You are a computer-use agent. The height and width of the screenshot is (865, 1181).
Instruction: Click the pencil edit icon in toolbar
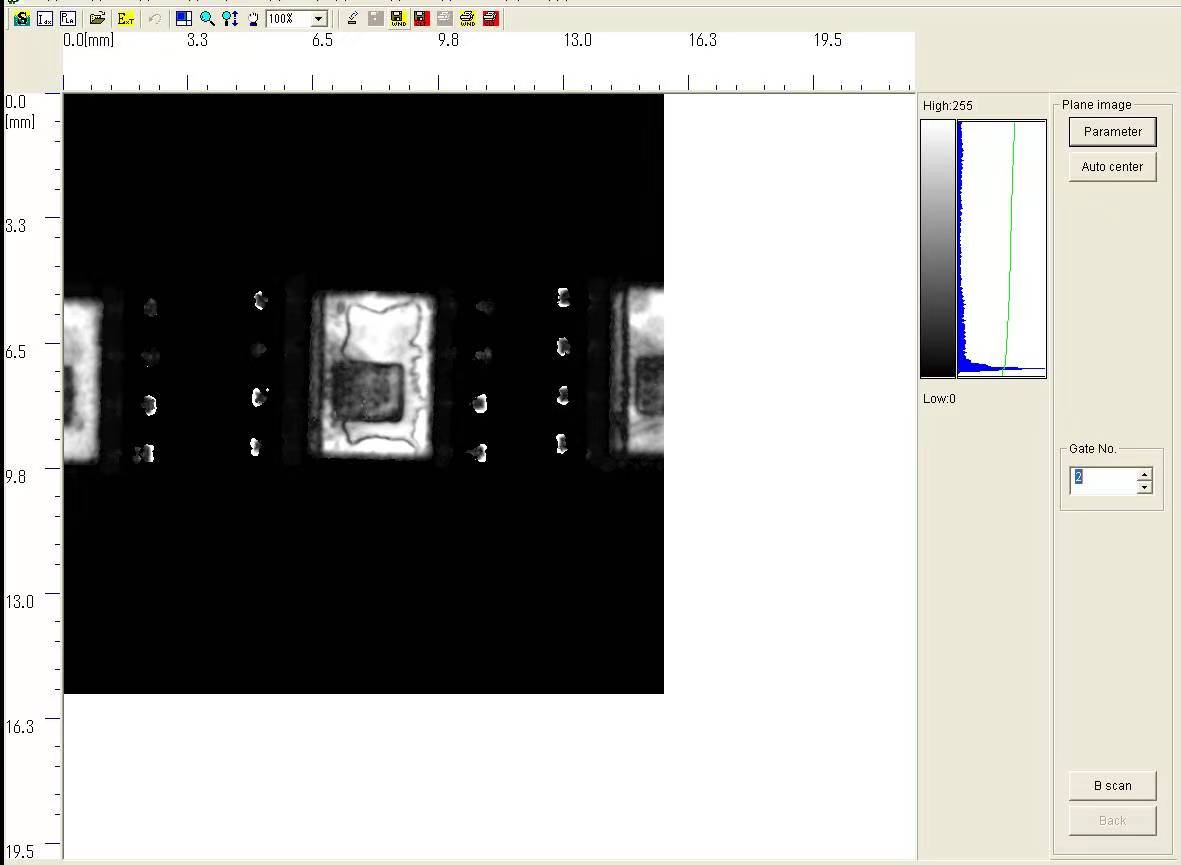(x=352, y=19)
